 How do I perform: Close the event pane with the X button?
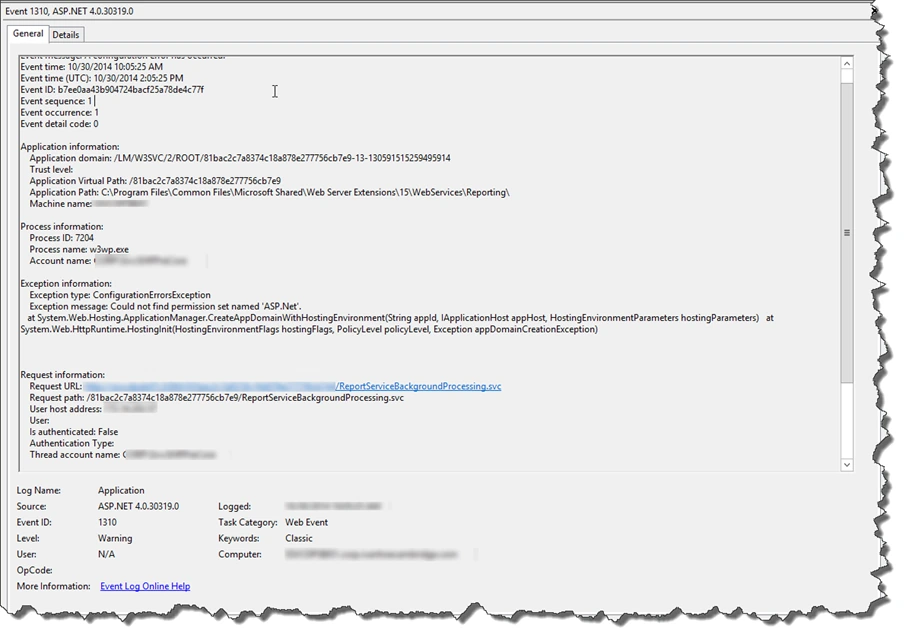click(x=874, y=10)
